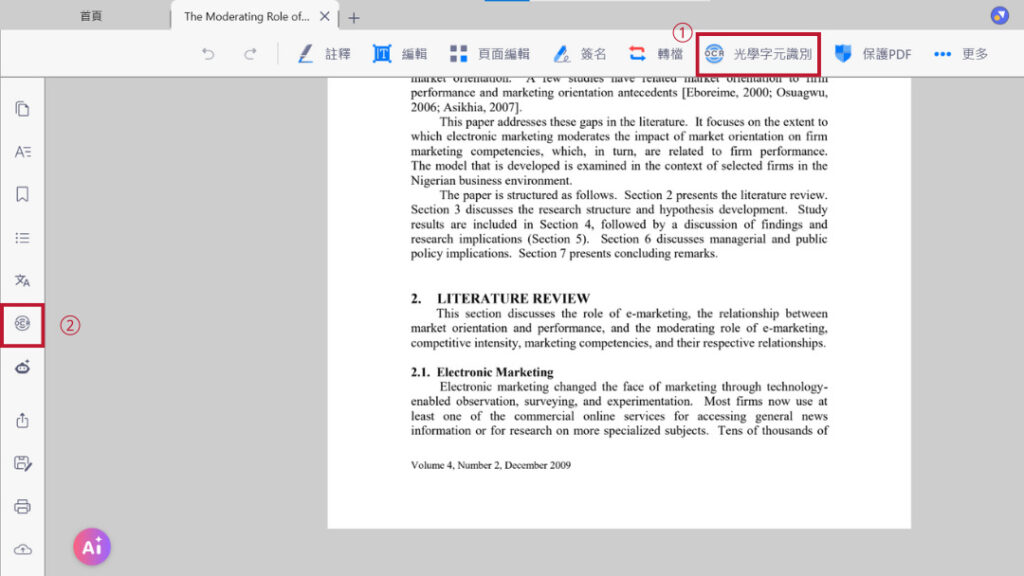Open the 轉檔 convert tool
The height and width of the screenshot is (576, 1024).
point(656,54)
